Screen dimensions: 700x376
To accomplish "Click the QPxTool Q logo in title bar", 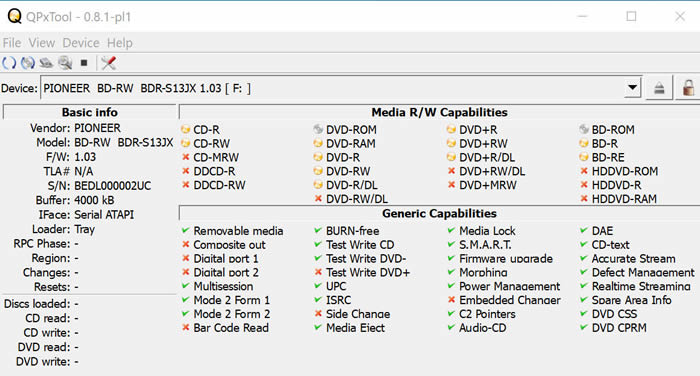I will (14, 17).
